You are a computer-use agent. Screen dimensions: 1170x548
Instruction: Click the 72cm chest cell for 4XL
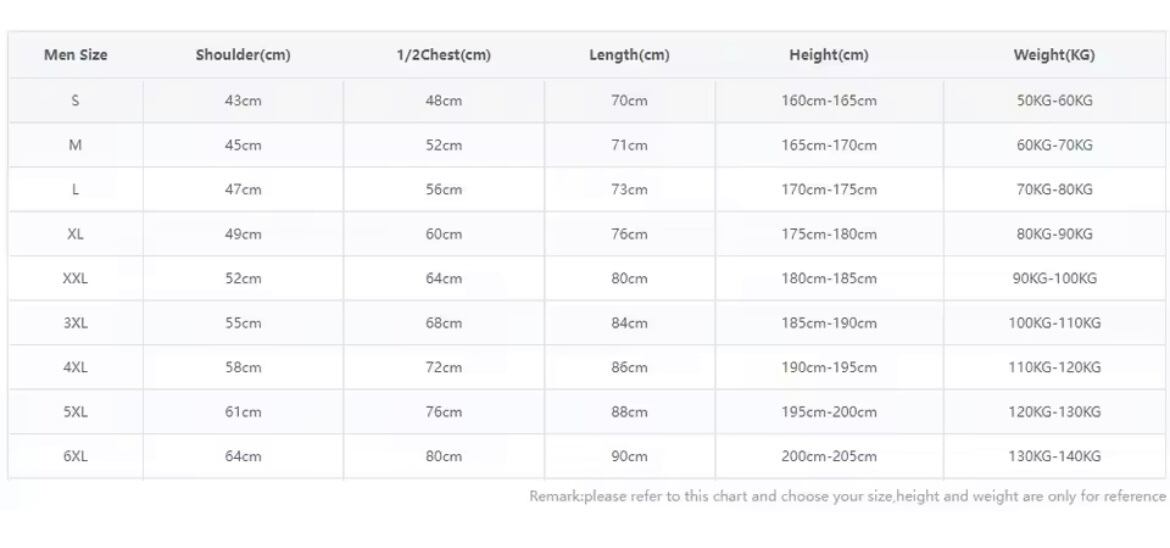pos(444,367)
